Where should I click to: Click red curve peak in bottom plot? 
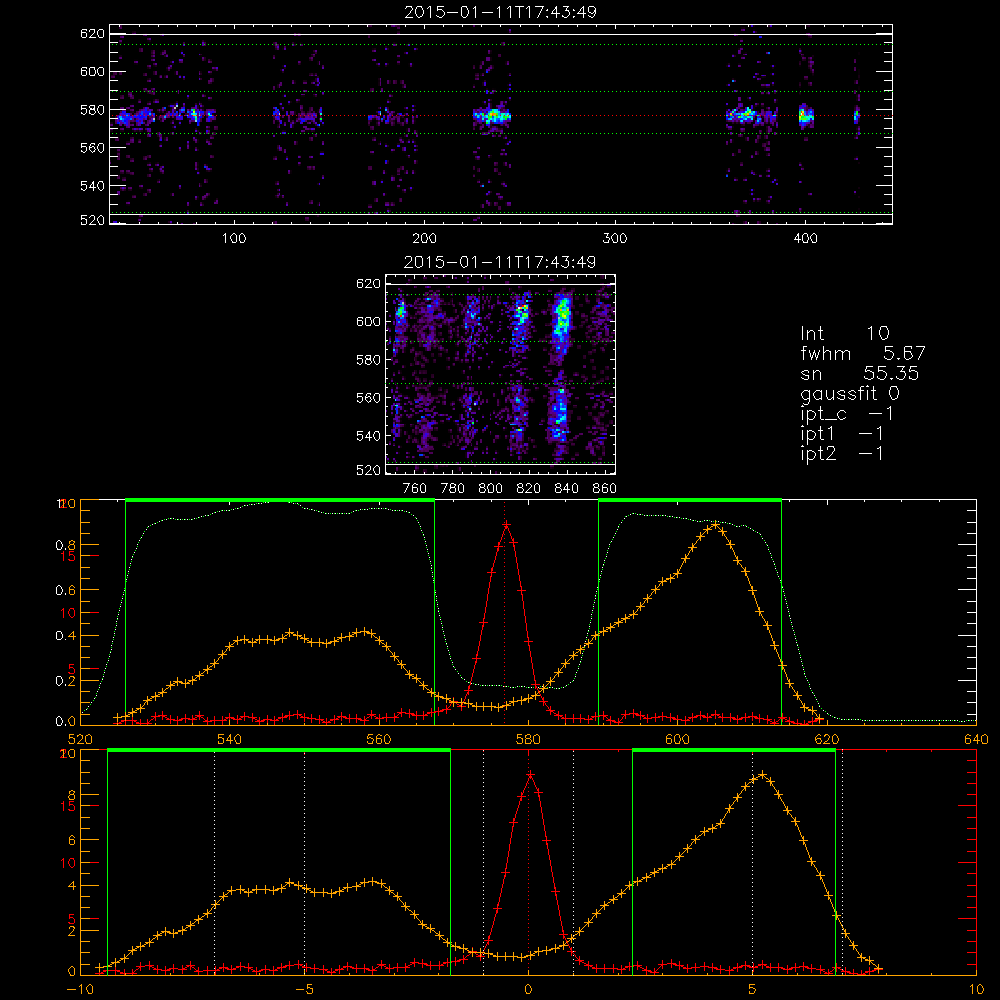pyautogui.click(x=530, y=775)
